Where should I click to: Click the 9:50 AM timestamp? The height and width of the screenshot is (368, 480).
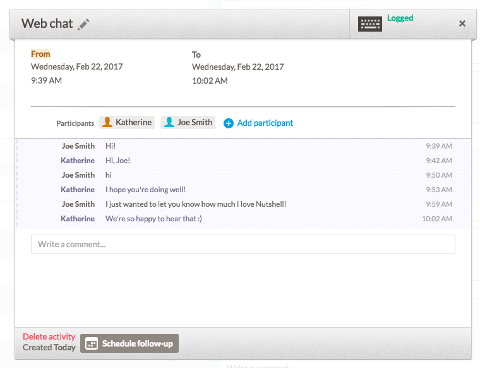pyautogui.click(x=439, y=175)
